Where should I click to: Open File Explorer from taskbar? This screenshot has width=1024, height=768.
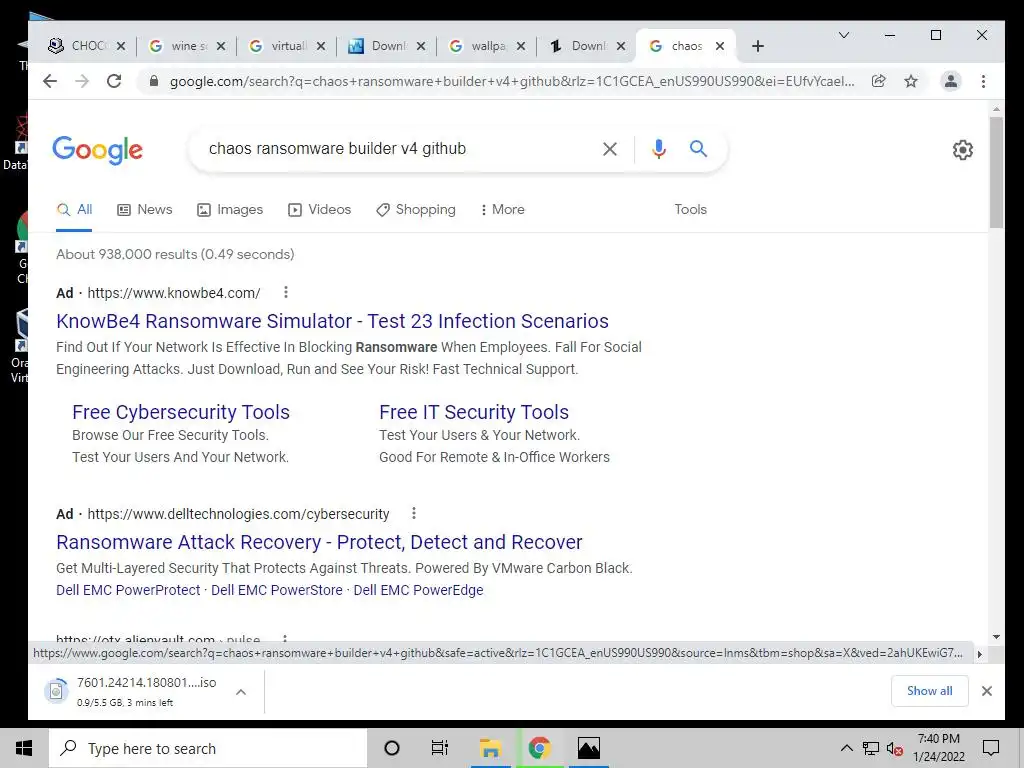tap(490, 748)
